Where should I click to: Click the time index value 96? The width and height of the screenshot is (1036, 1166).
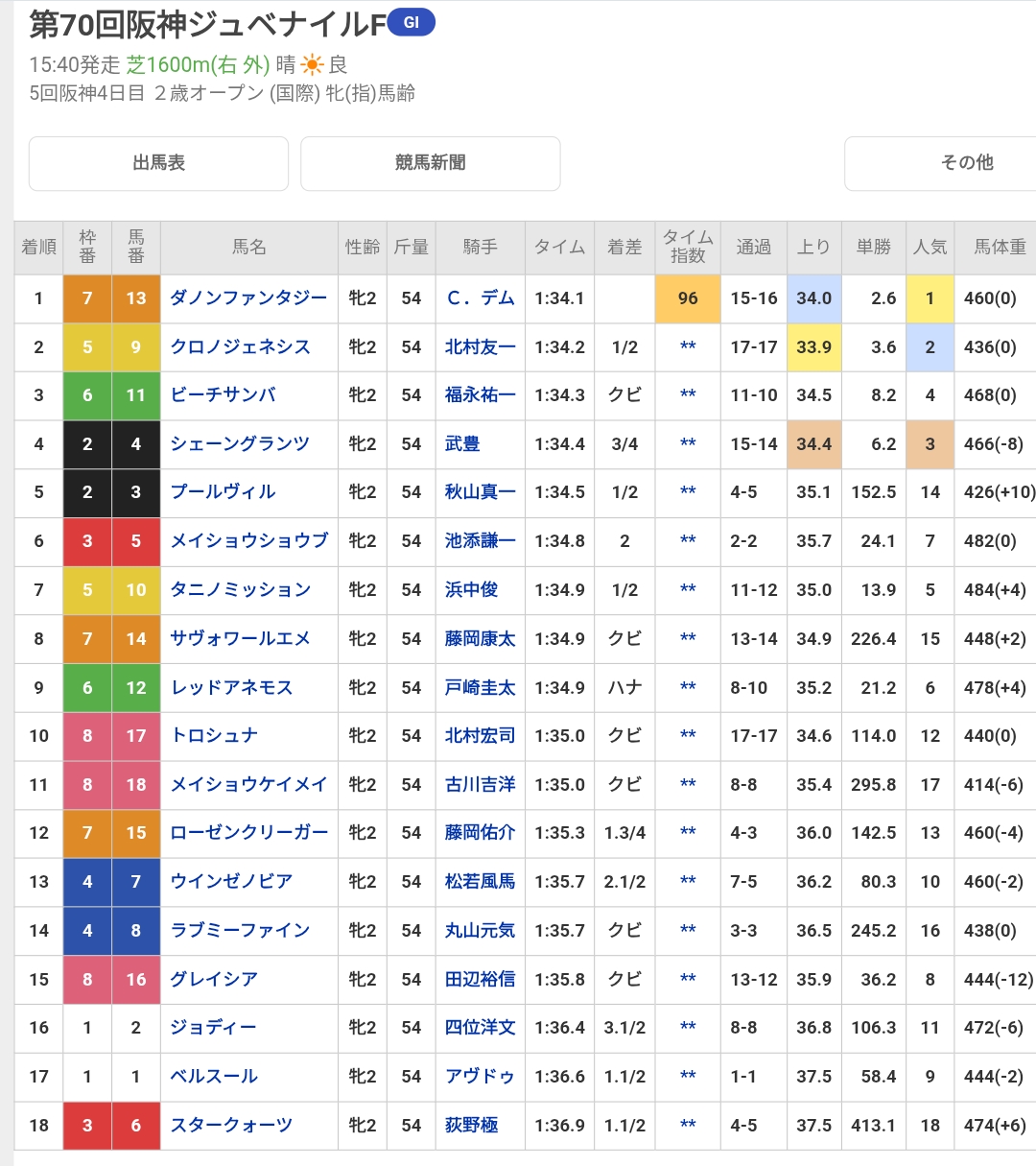(688, 298)
